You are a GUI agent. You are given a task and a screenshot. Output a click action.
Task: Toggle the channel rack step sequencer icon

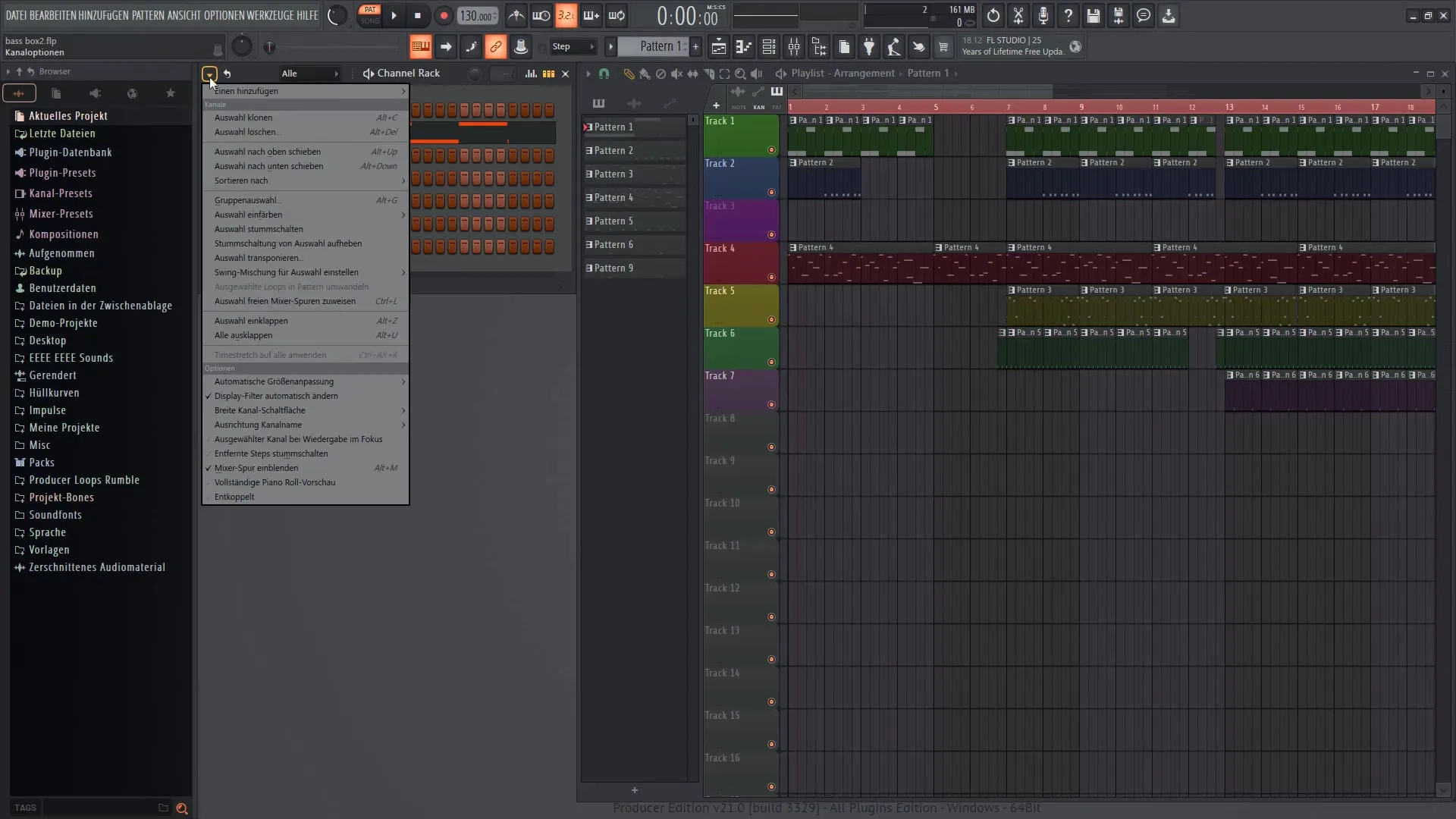[x=548, y=74]
